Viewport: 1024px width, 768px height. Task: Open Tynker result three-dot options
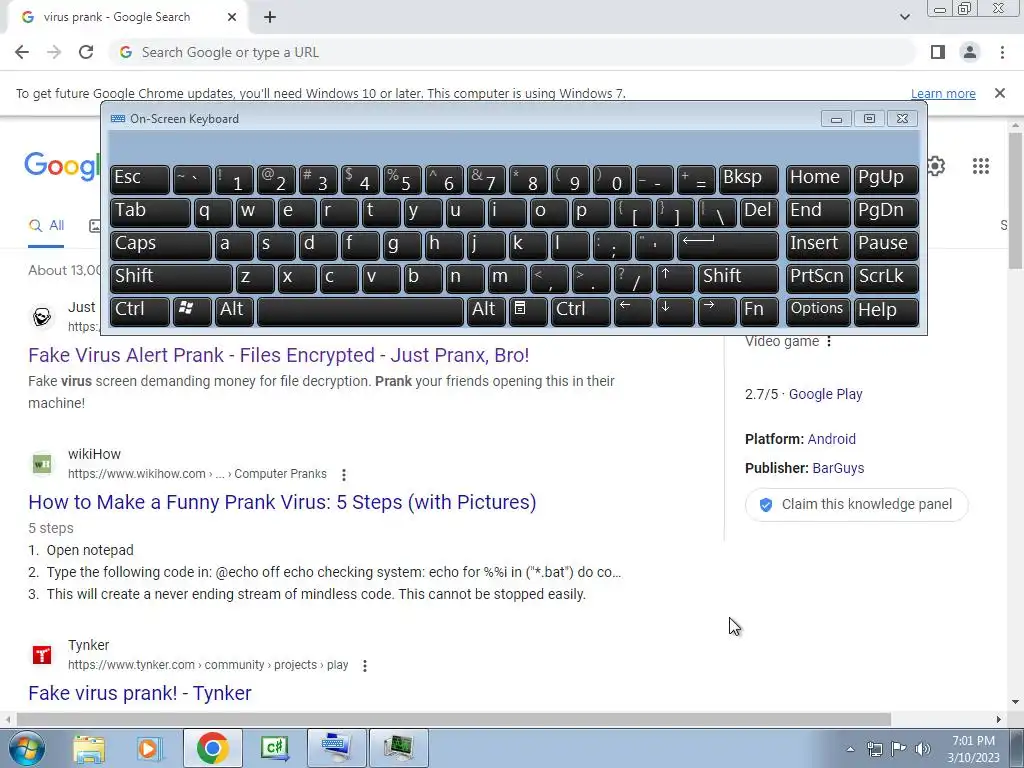pyautogui.click(x=364, y=665)
